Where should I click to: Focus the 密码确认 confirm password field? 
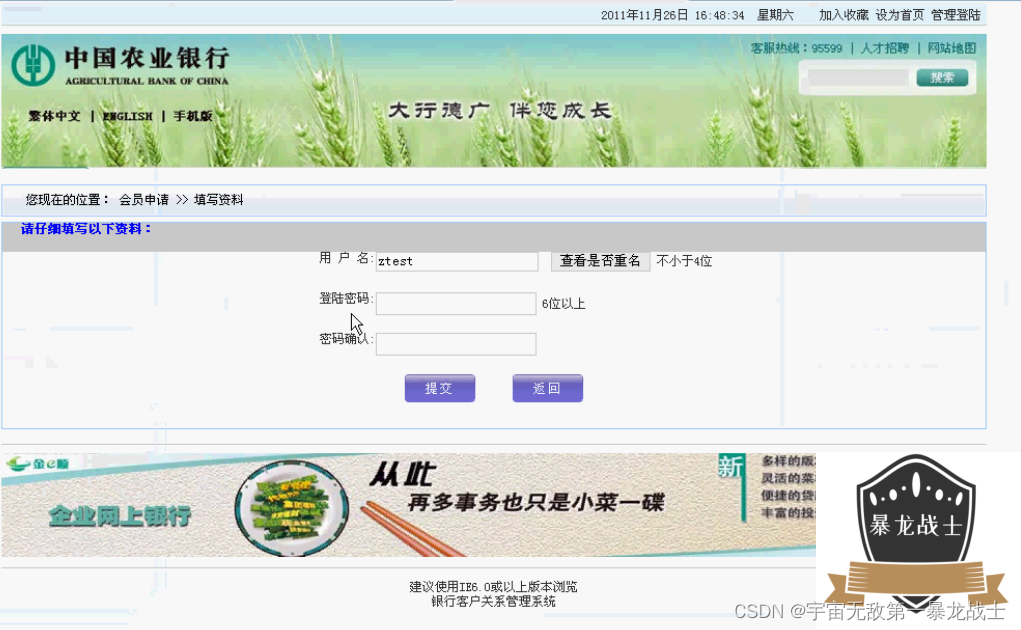pos(456,344)
